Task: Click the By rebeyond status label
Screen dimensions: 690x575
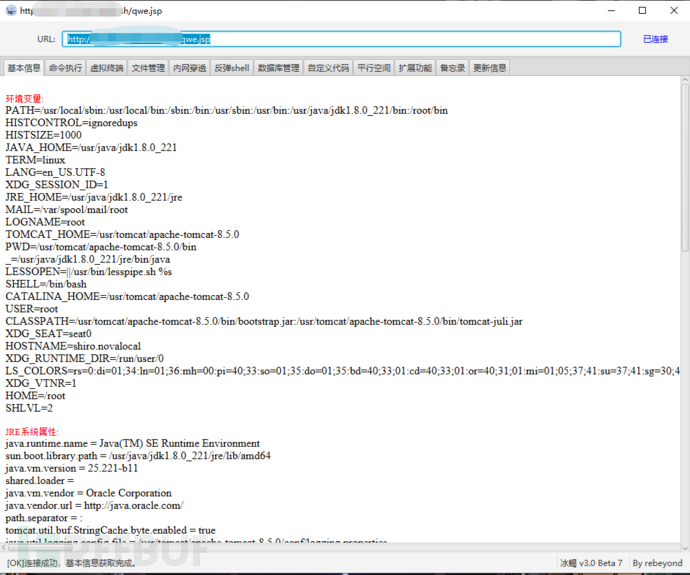Action: point(657,563)
